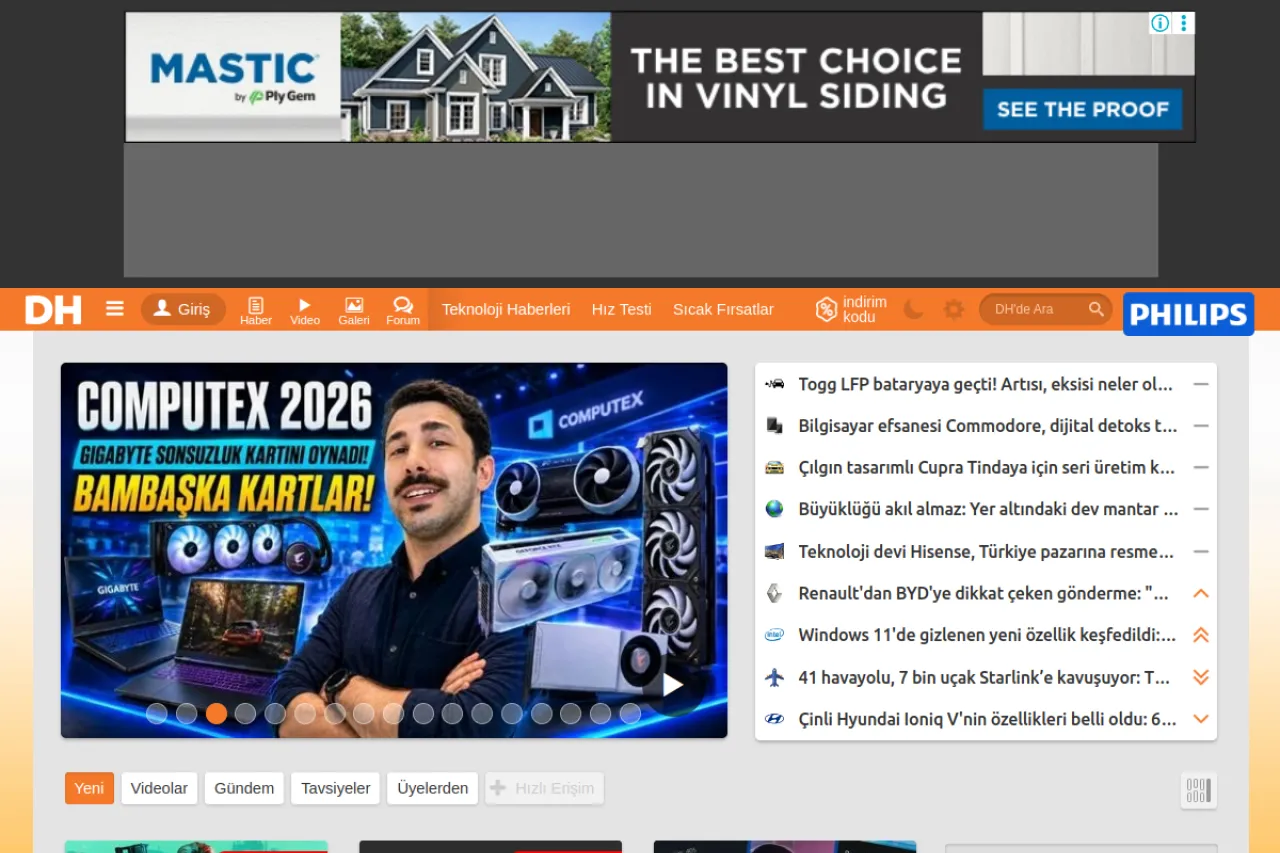
Task: Click double-down chevron on Starlink row
Action: pyautogui.click(x=1201, y=678)
